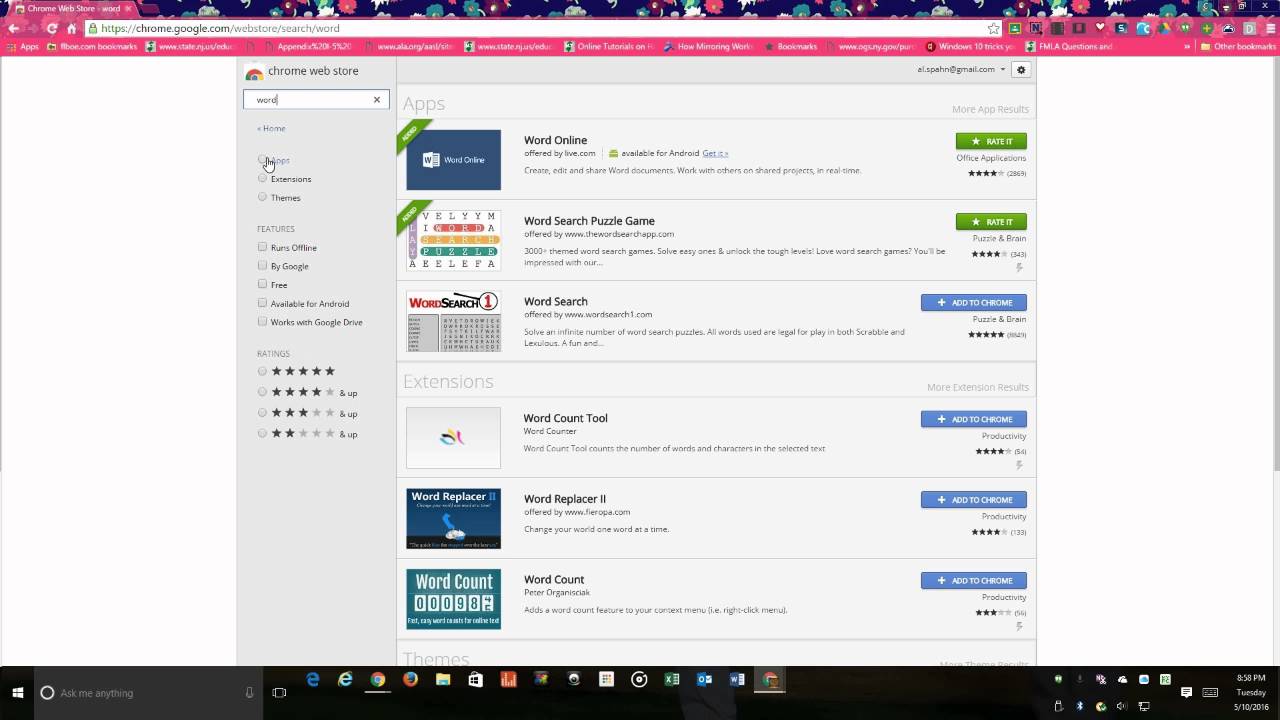Add Word Replacer II to Chrome
This screenshot has height=720, width=1280.
(x=974, y=500)
